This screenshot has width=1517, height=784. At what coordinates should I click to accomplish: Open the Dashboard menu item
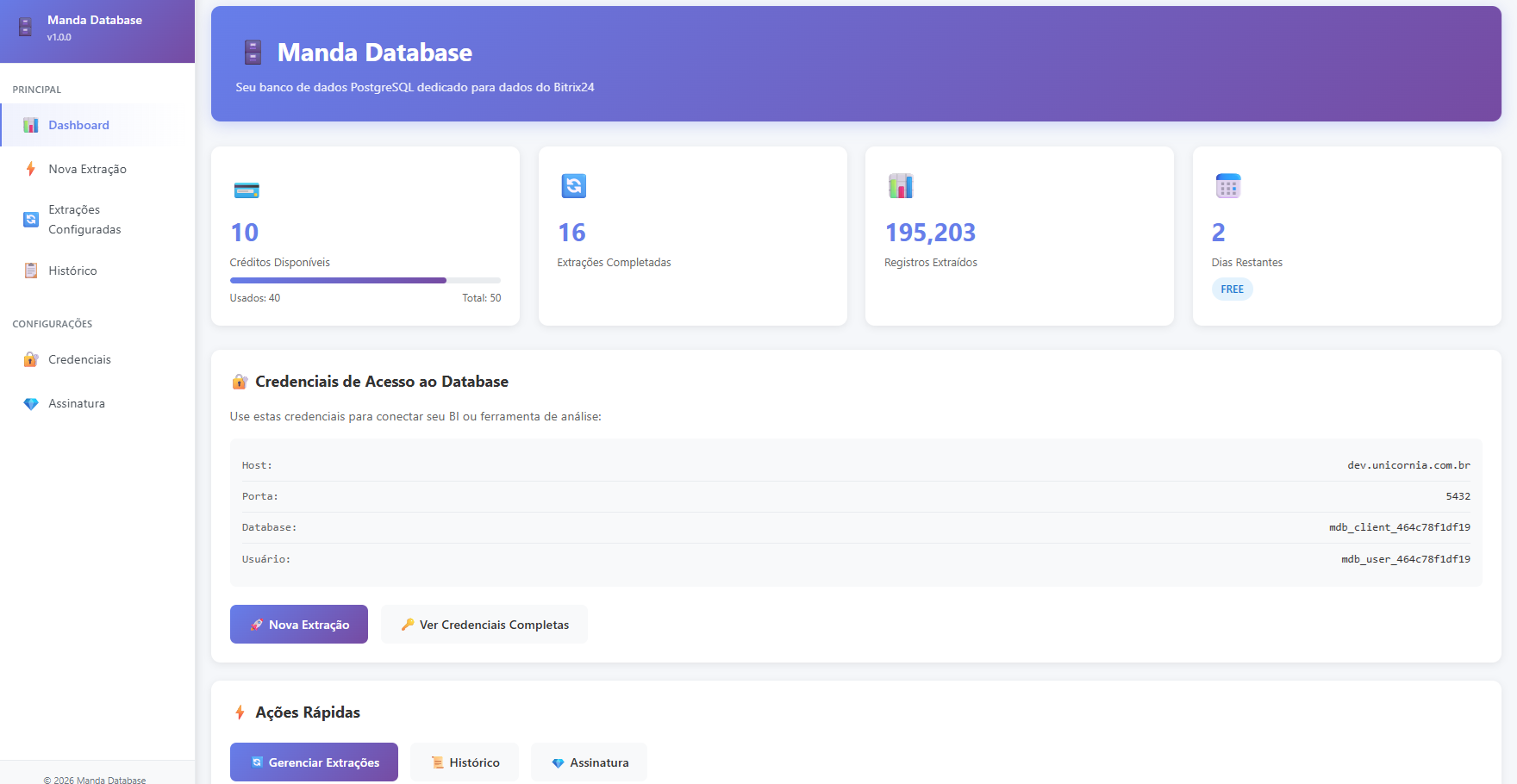(78, 125)
